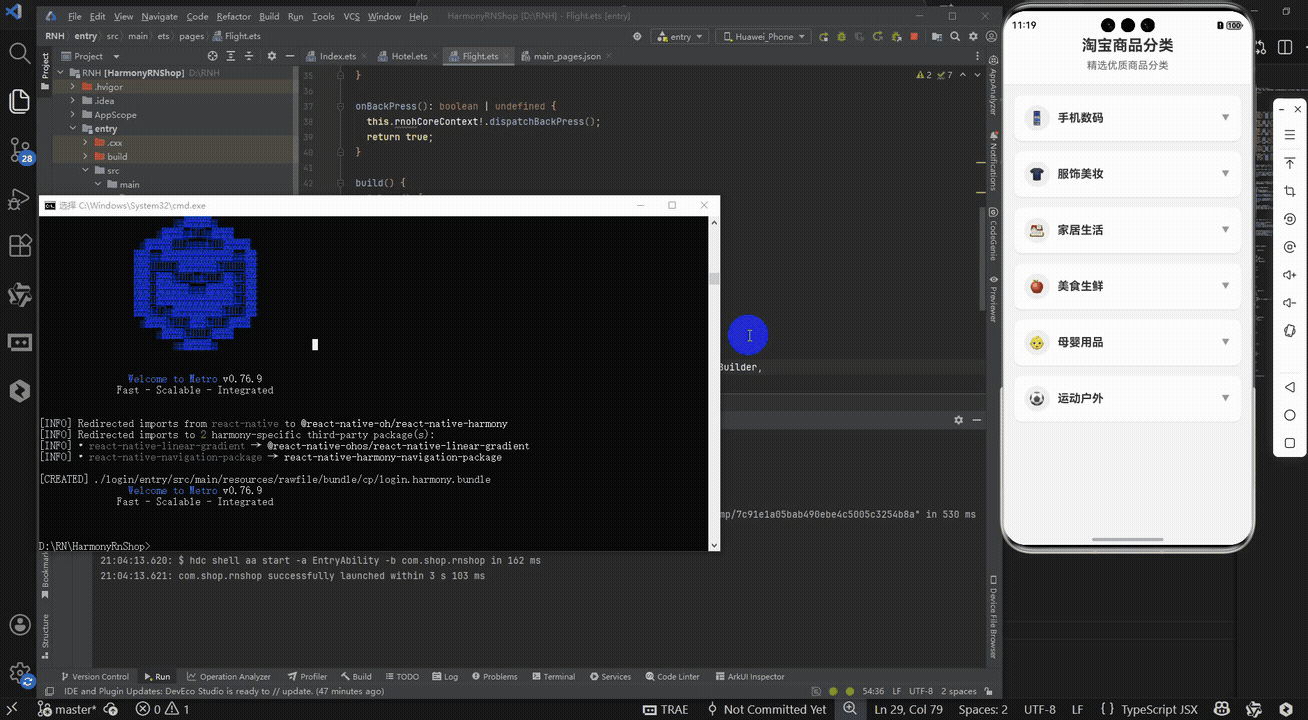
Task: Click the emulator screenshot crop icon
Action: [x=1290, y=191]
